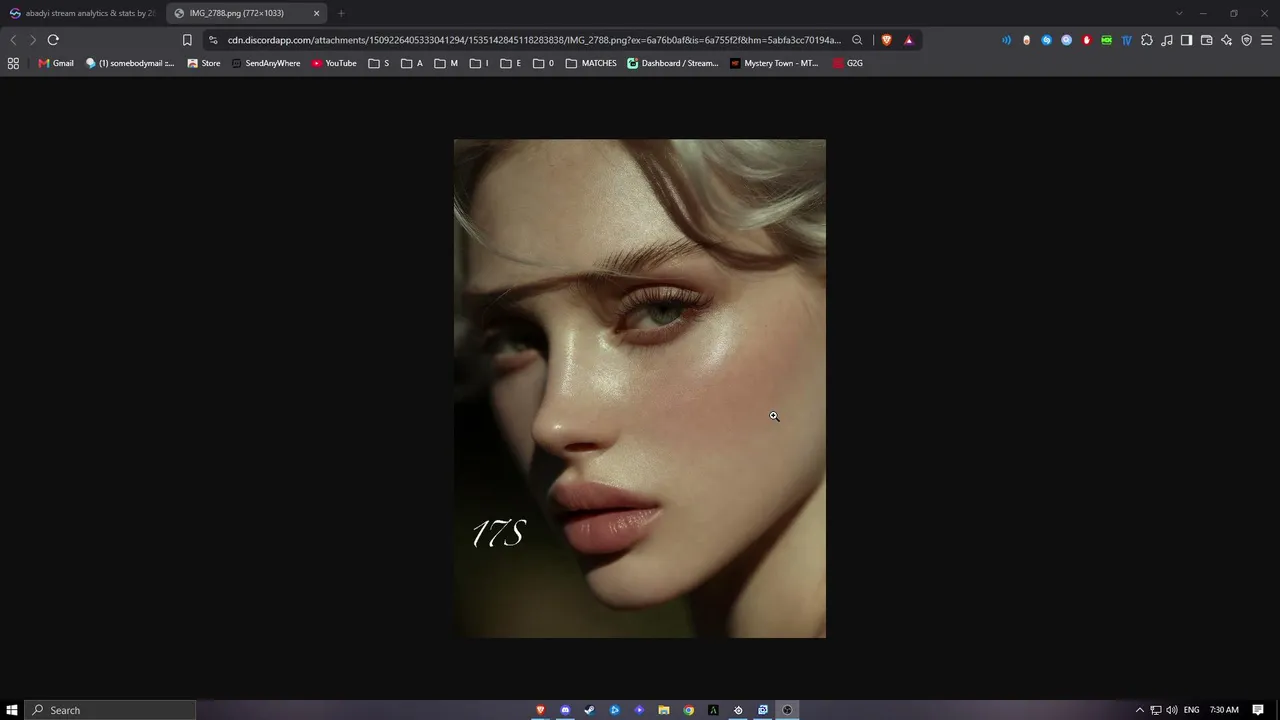Screen dimensions: 1280x720
Task: Open Brave Rewards triangle icon
Action: click(x=908, y=40)
